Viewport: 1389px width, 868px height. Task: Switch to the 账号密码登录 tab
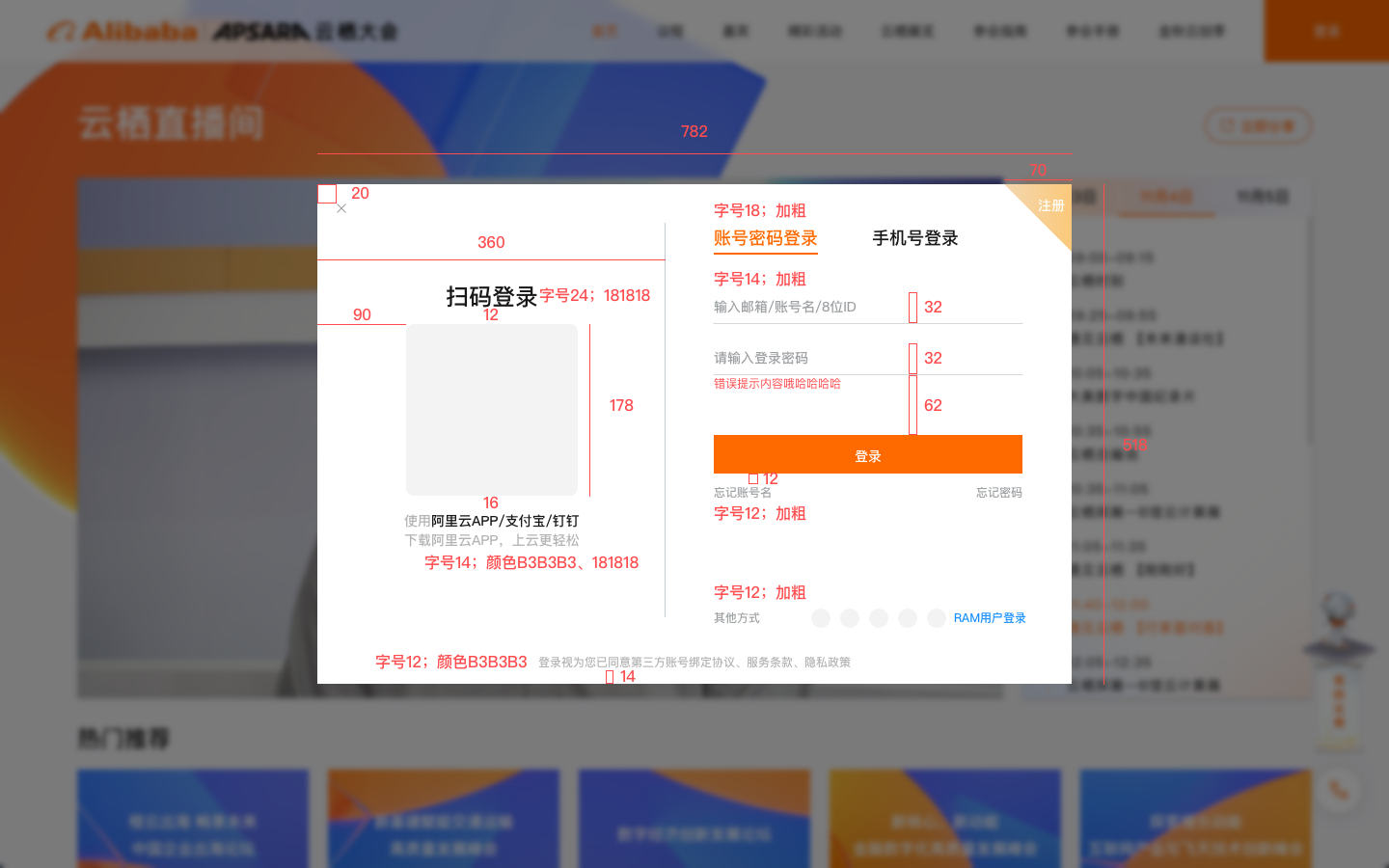pyautogui.click(x=765, y=238)
